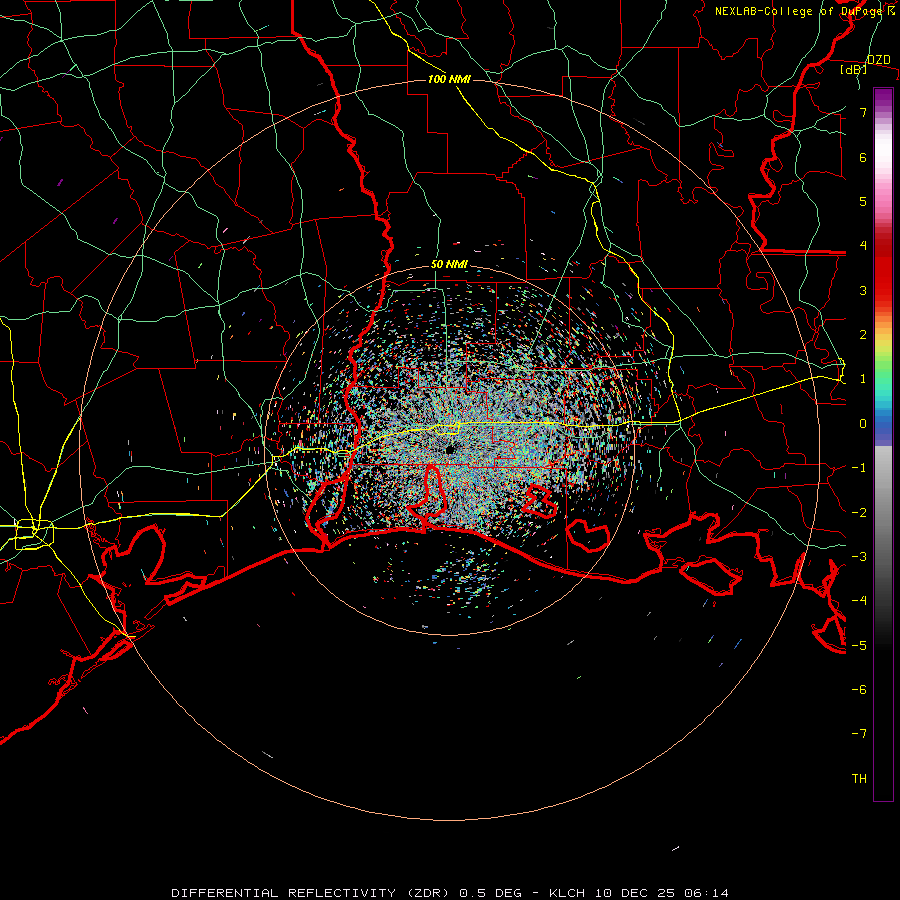Click the 100 NMI range ring label
This screenshot has height=900, width=900.
coord(449,79)
